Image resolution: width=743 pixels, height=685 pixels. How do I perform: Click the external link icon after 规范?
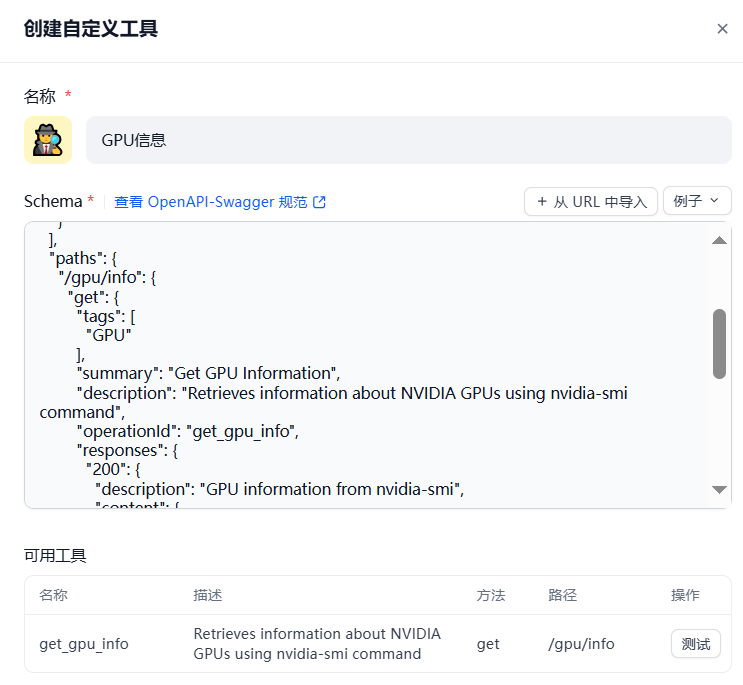coord(320,202)
